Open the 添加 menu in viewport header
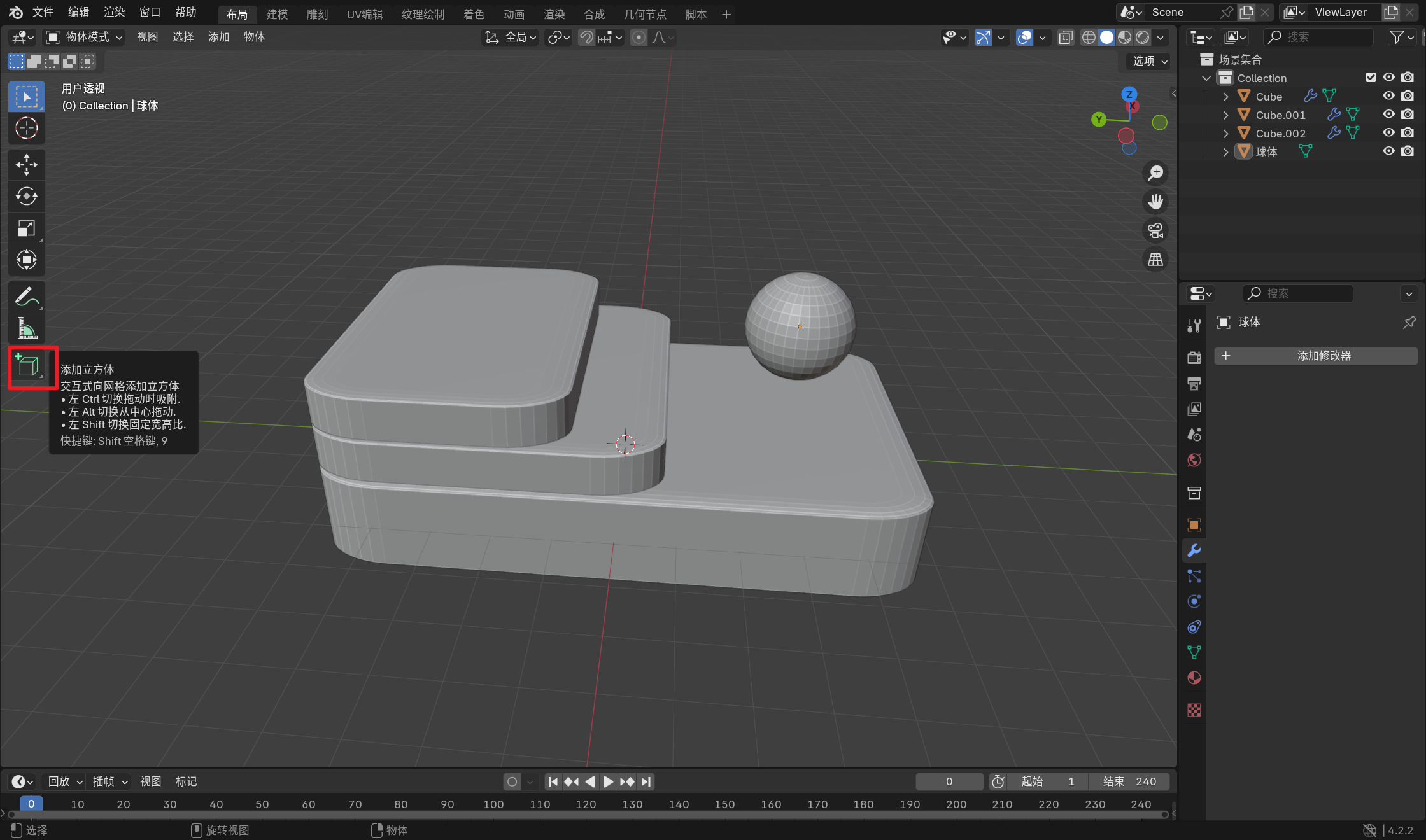The width and height of the screenshot is (1426, 840). 218,37
